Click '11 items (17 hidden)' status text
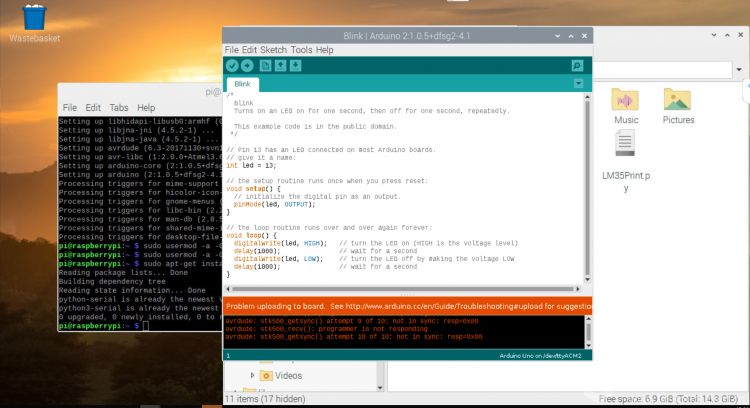The image size is (750, 408). 265,398
